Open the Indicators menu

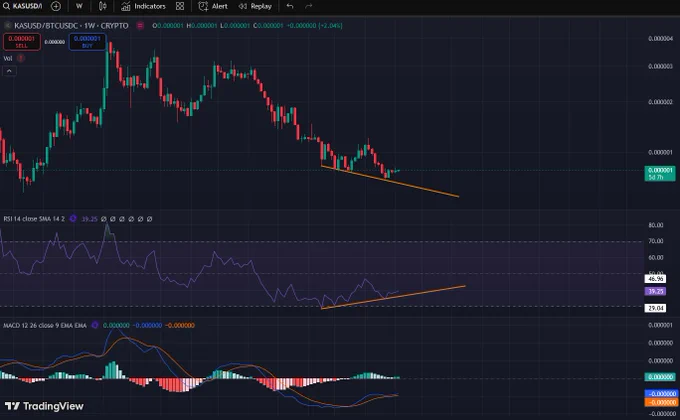tap(144, 6)
